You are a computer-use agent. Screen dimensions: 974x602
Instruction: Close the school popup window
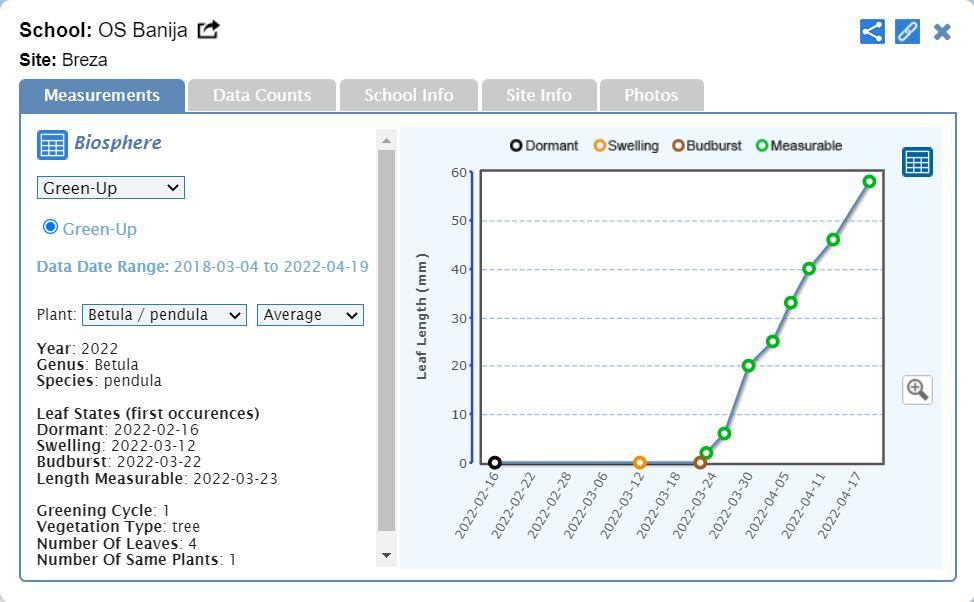click(x=942, y=32)
